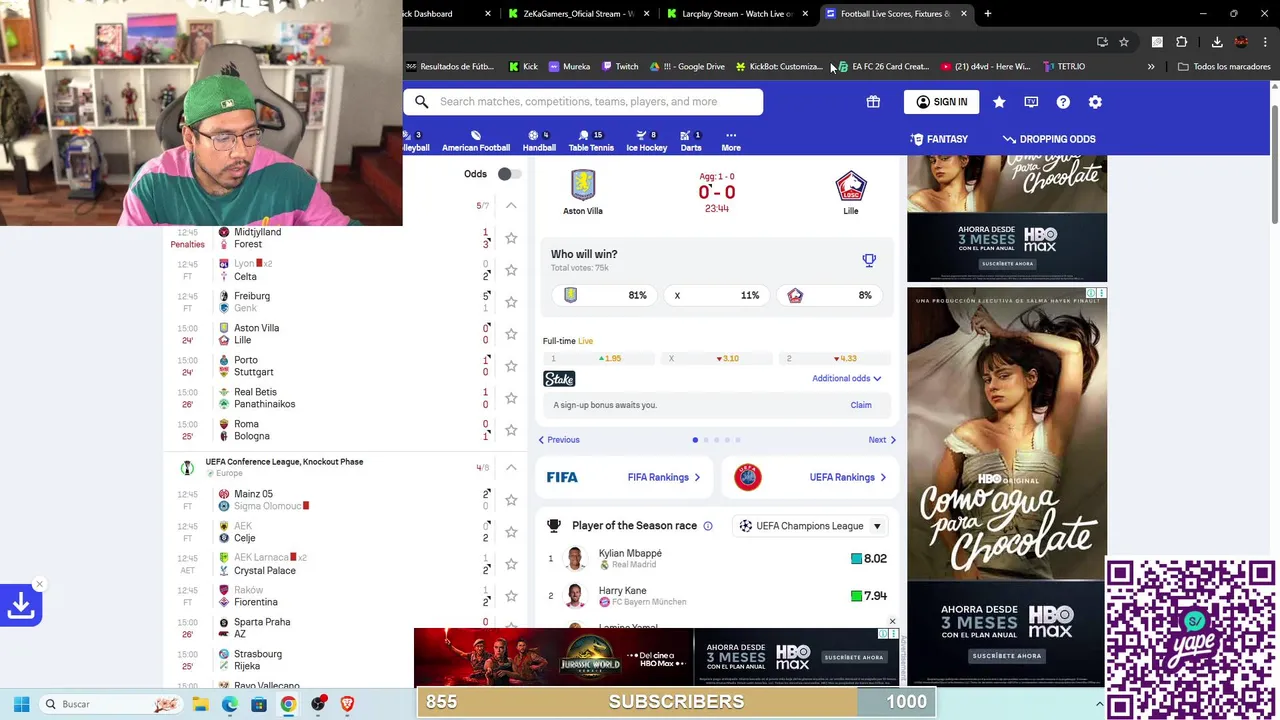1280x720 pixels.
Task: Open the More sports menu
Action: [731, 141]
